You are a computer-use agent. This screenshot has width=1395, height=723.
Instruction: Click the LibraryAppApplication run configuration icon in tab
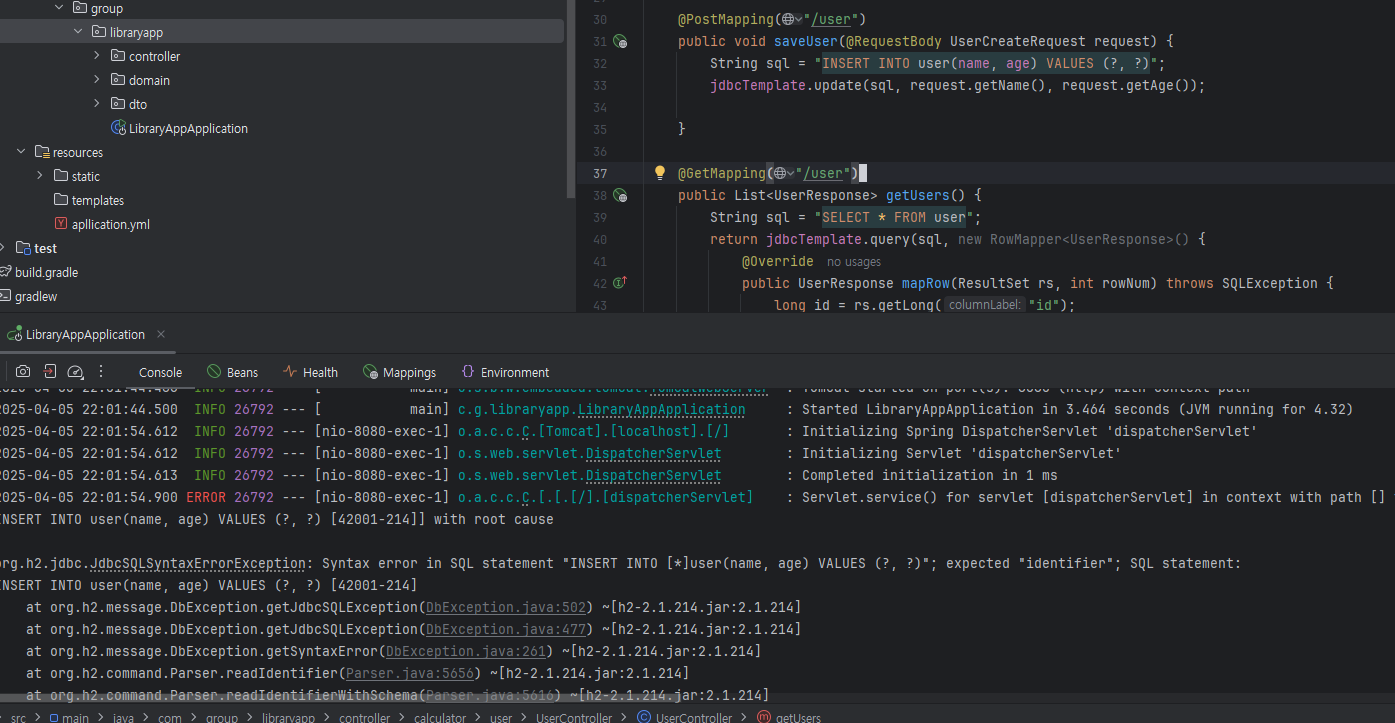click(x=14, y=334)
